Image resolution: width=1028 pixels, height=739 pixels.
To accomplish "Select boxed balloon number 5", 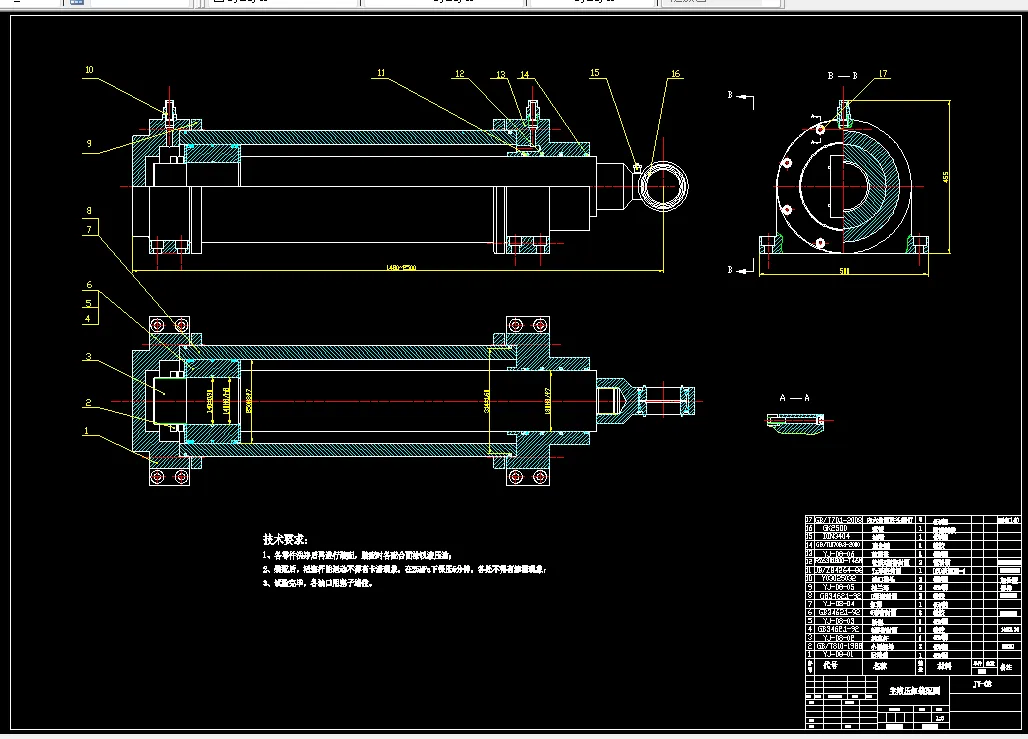I will [90, 302].
